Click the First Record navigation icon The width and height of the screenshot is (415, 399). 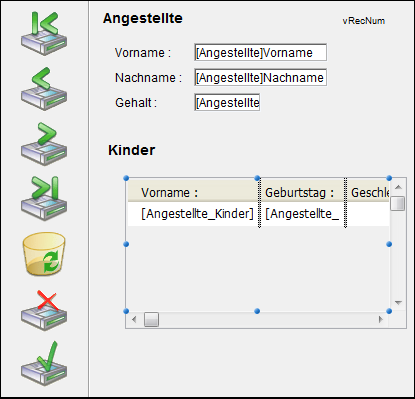(x=44, y=33)
